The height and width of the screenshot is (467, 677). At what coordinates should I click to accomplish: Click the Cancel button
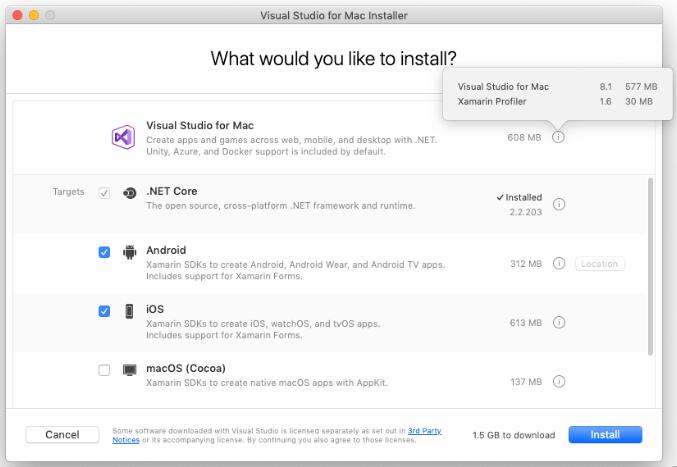(x=62, y=435)
